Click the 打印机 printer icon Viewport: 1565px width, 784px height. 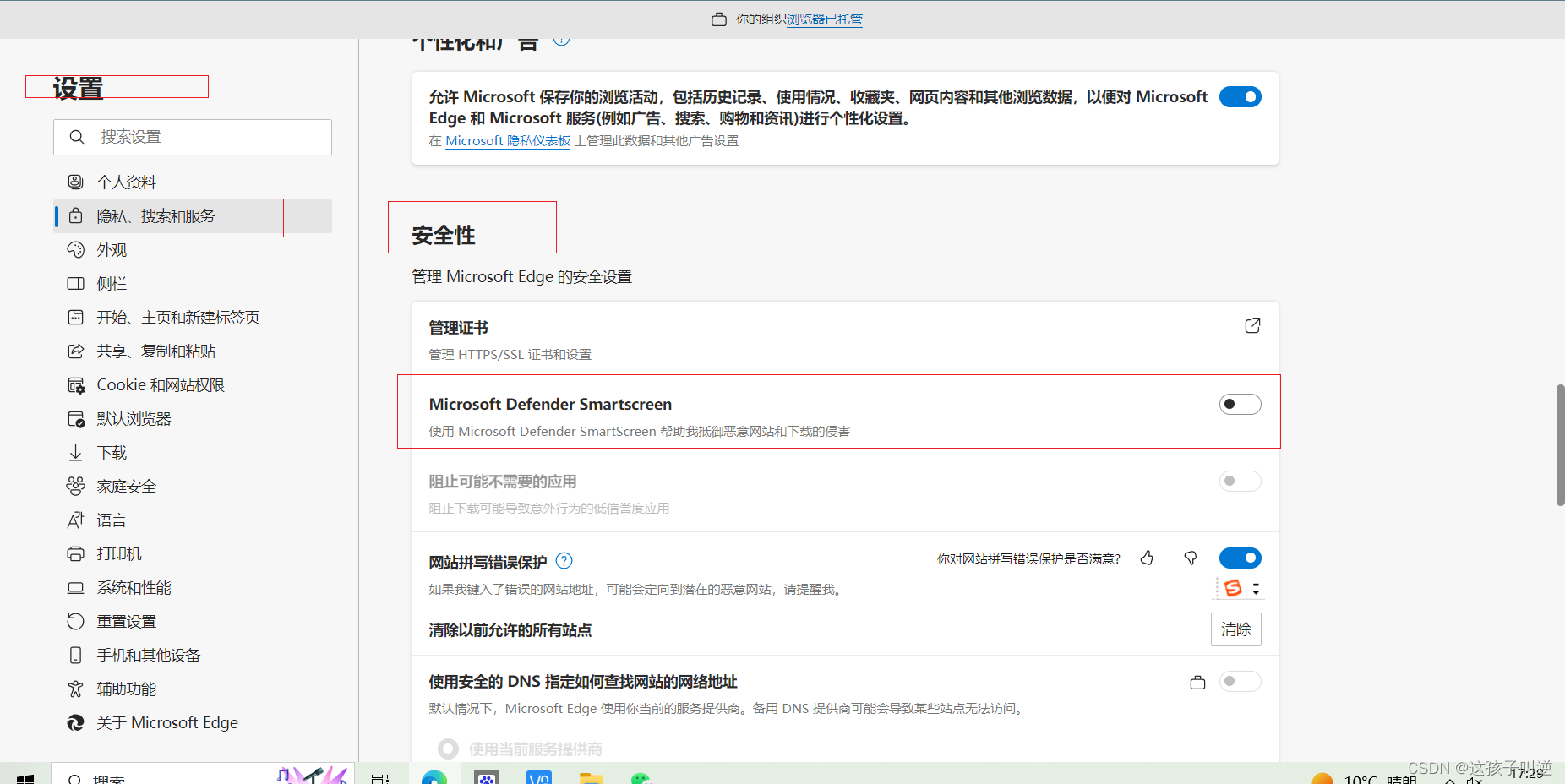pos(75,553)
